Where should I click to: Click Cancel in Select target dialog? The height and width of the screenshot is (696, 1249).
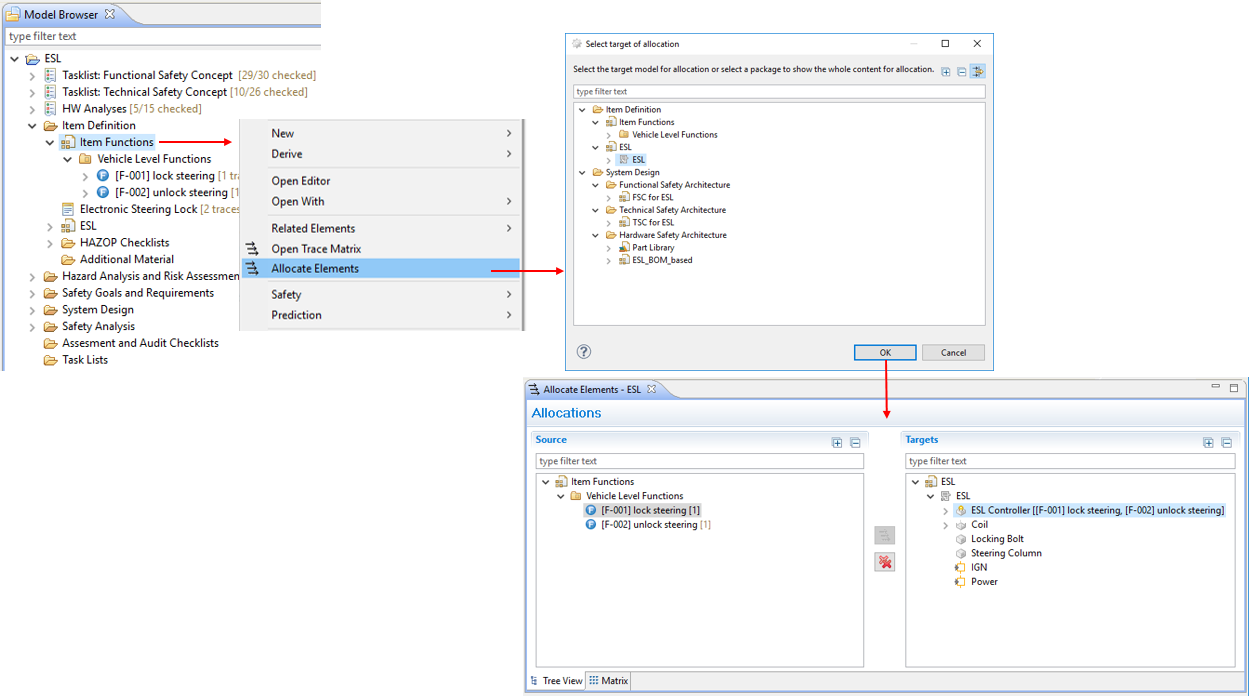coord(953,352)
